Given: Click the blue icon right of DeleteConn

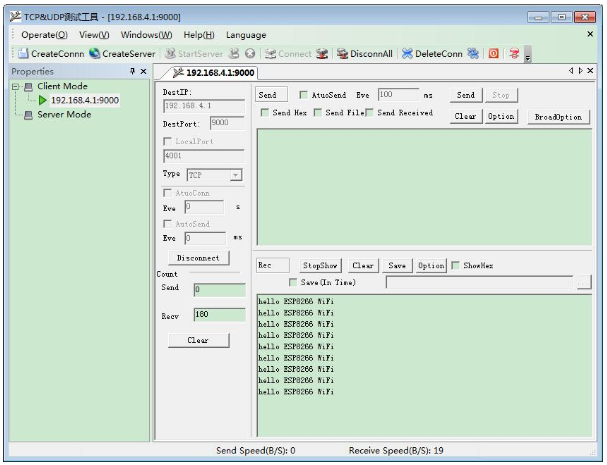Looking at the screenshot, I should pyautogui.click(x=473, y=53).
